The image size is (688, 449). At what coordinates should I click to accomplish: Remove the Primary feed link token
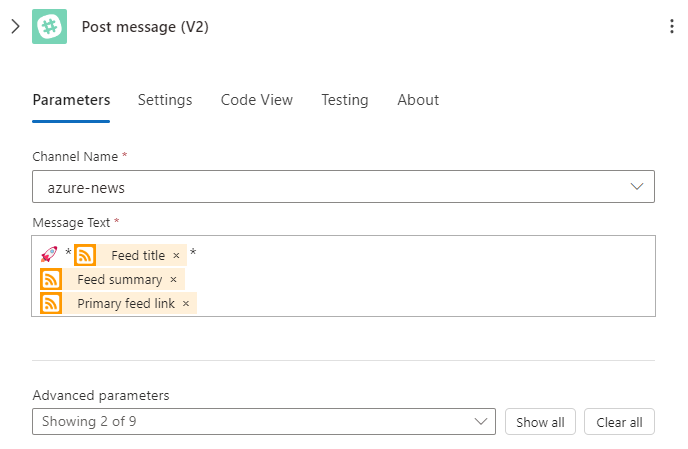[186, 304]
